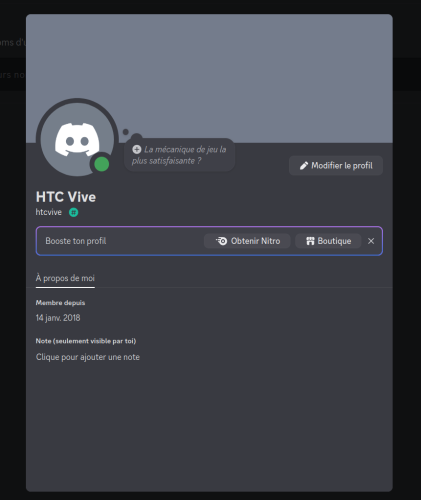Screen dimensions: 421x500
Task: Click the Note seulement visible par toi heading
Action: pos(86,341)
